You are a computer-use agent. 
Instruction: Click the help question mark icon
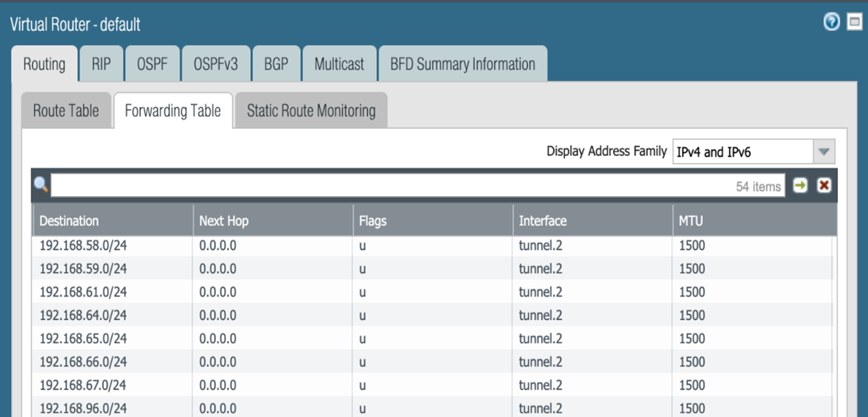[x=831, y=23]
